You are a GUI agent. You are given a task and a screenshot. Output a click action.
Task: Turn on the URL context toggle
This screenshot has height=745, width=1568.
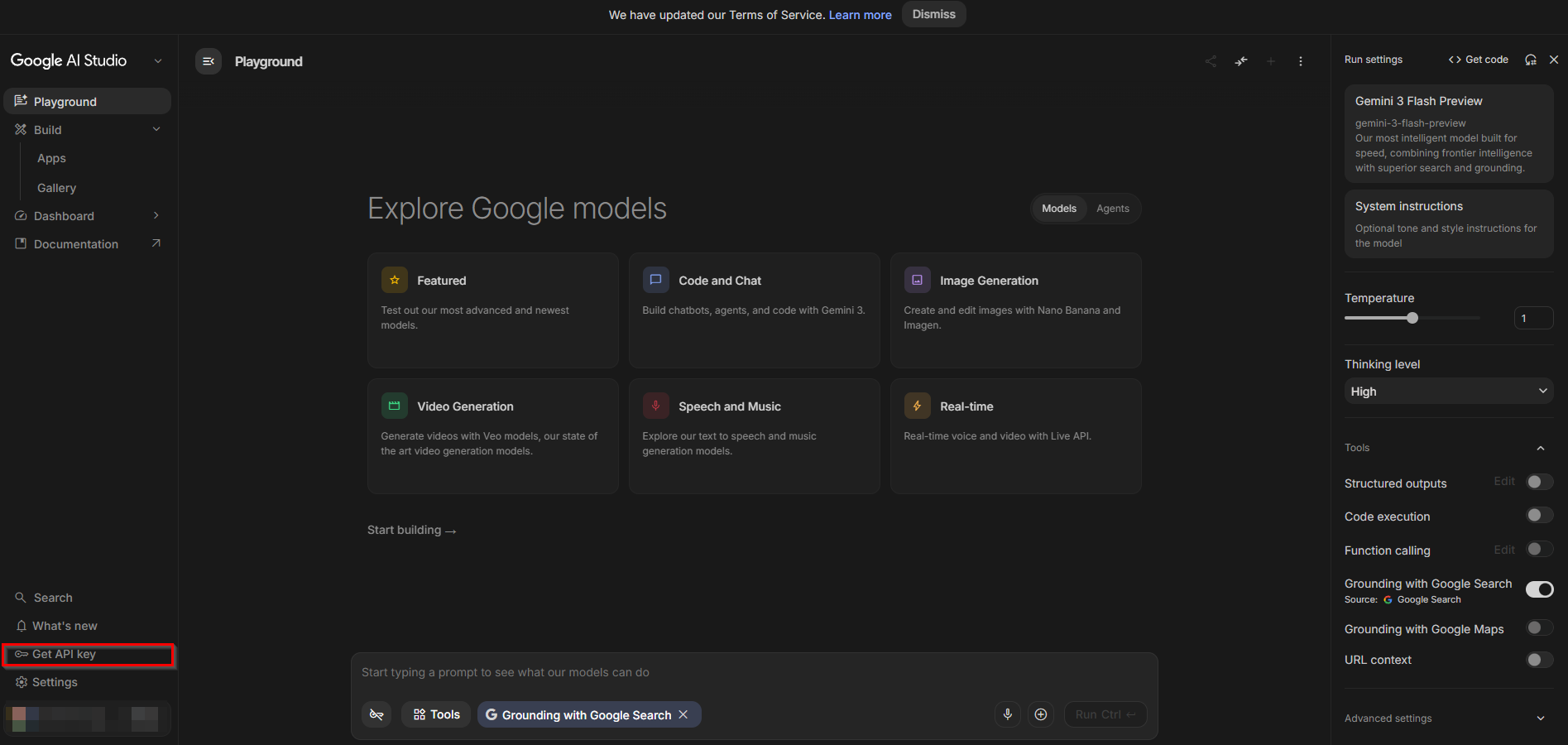[1539, 660]
